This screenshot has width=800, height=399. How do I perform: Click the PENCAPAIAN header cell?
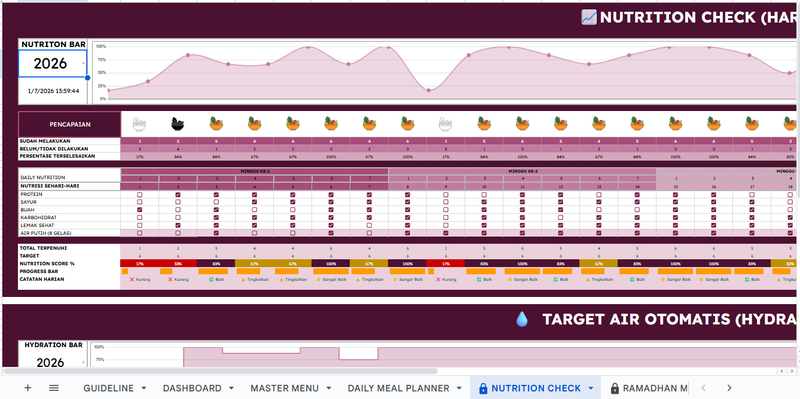tap(69, 124)
